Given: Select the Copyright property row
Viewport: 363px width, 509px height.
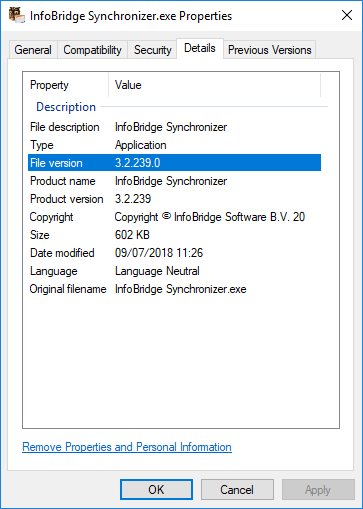Looking at the screenshot, I should pos(174,217).
